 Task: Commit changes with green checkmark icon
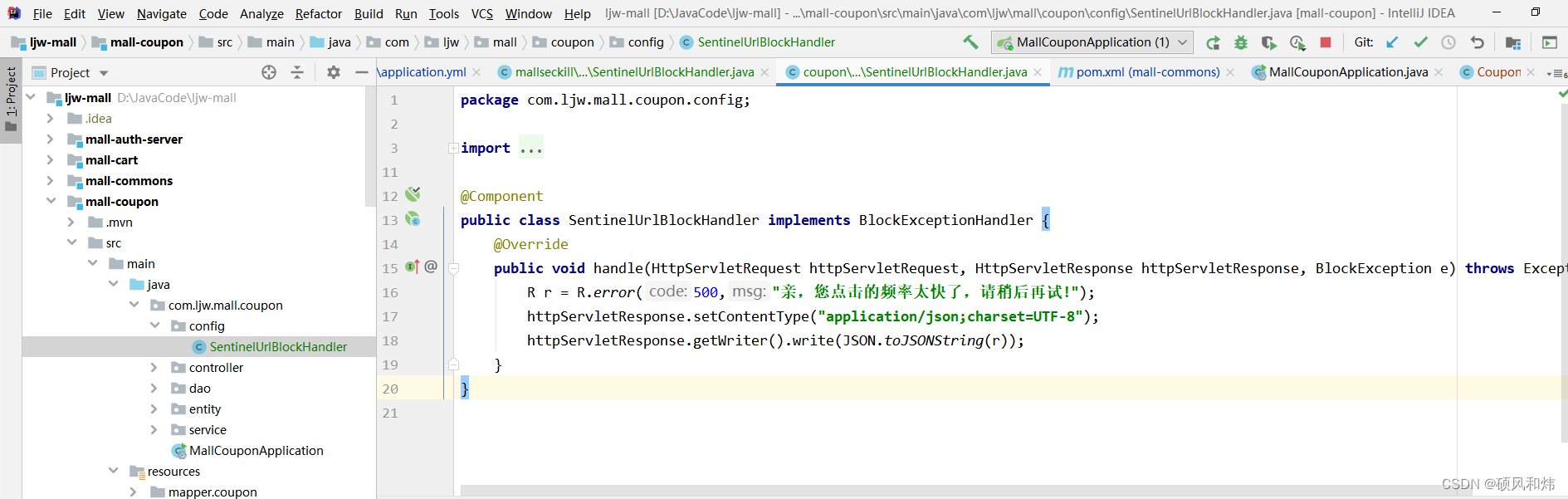pos(1420,42)
